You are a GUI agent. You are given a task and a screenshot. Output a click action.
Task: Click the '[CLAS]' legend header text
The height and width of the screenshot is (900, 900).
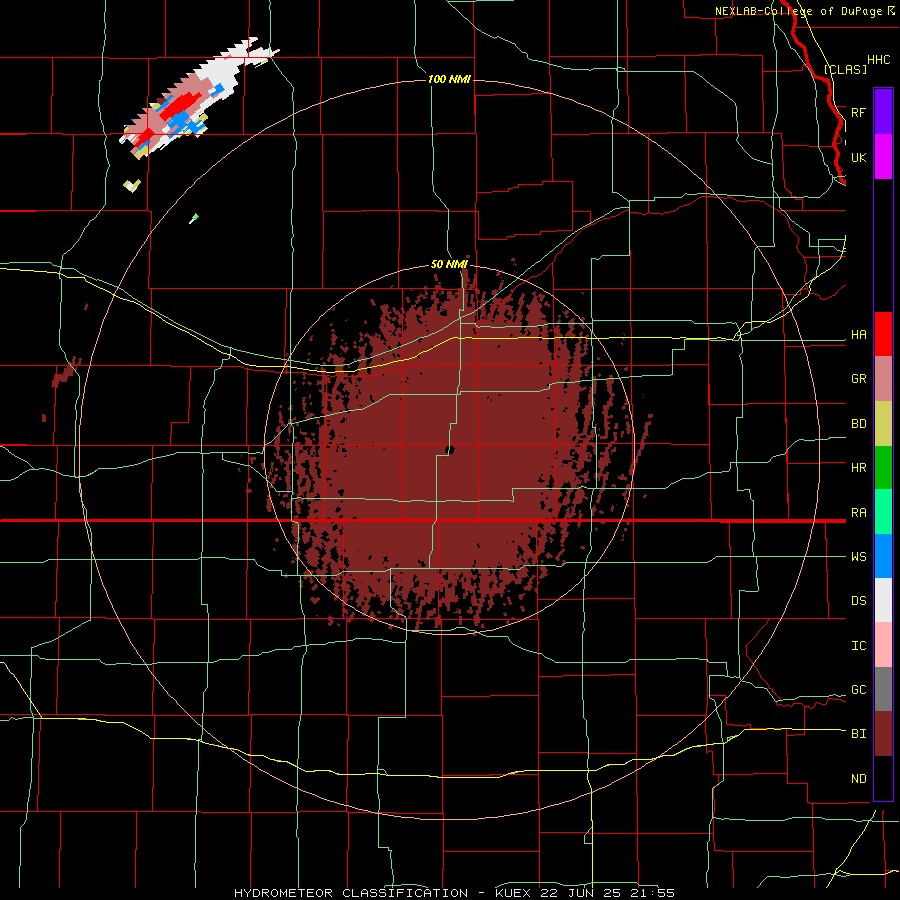845,69
